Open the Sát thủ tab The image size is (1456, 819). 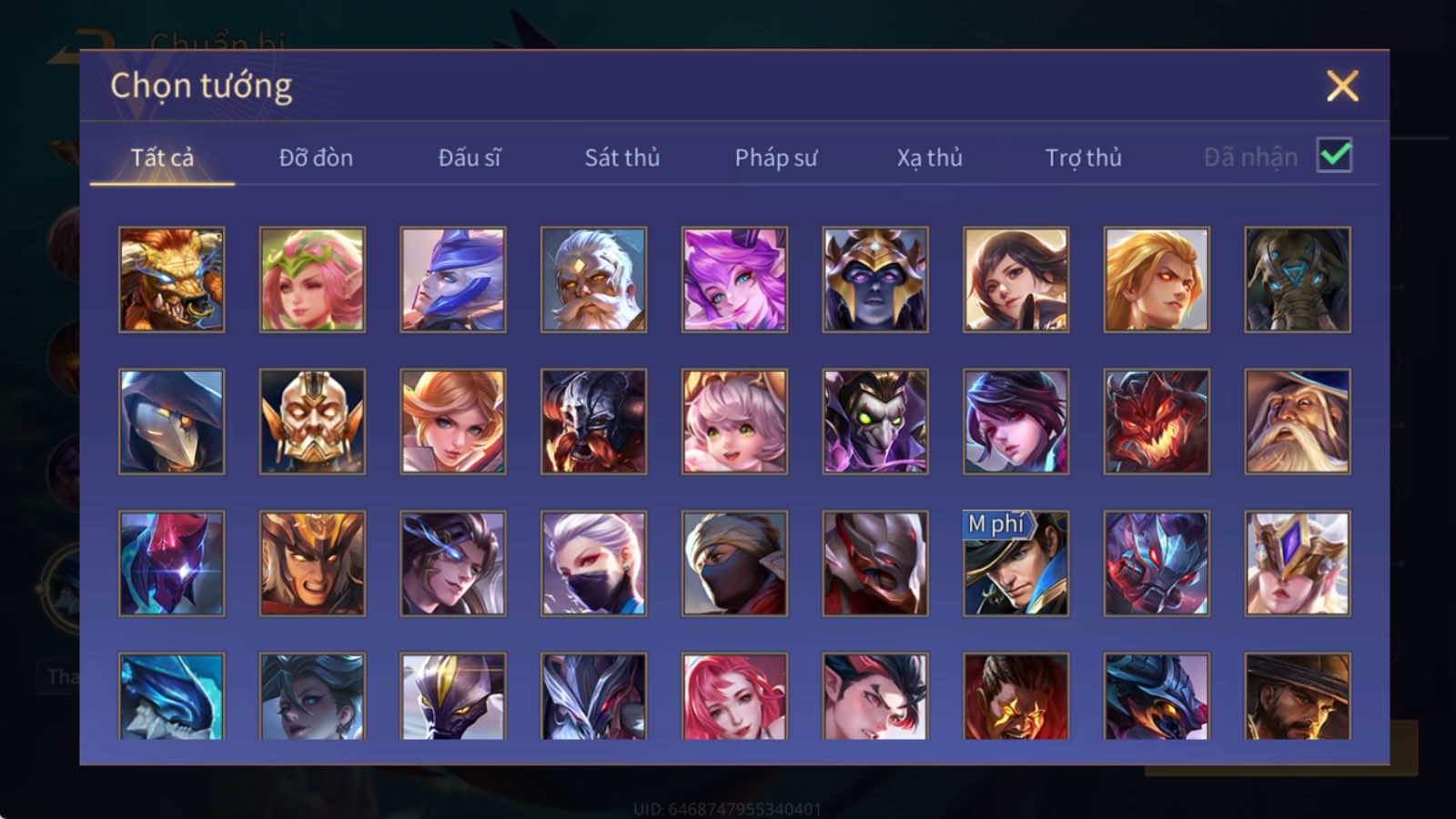622,157
